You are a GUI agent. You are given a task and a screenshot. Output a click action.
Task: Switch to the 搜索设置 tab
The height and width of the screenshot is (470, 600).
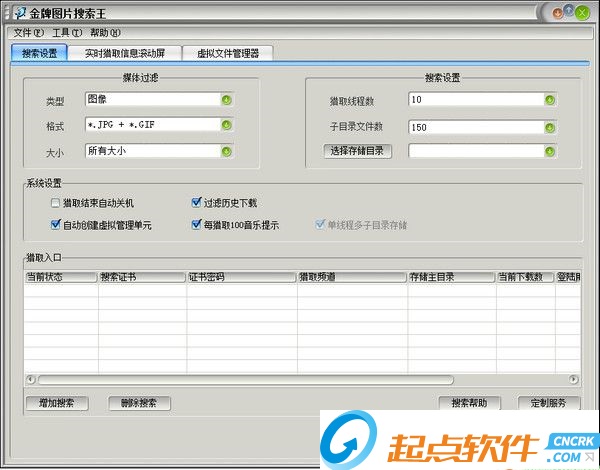point(39,53)
